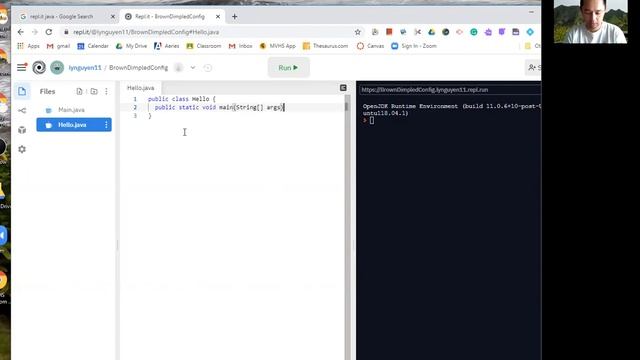This screenshot has height=360, width=640.
Task: Open the Classroom bookmark
Action: (x=204, y=46)
